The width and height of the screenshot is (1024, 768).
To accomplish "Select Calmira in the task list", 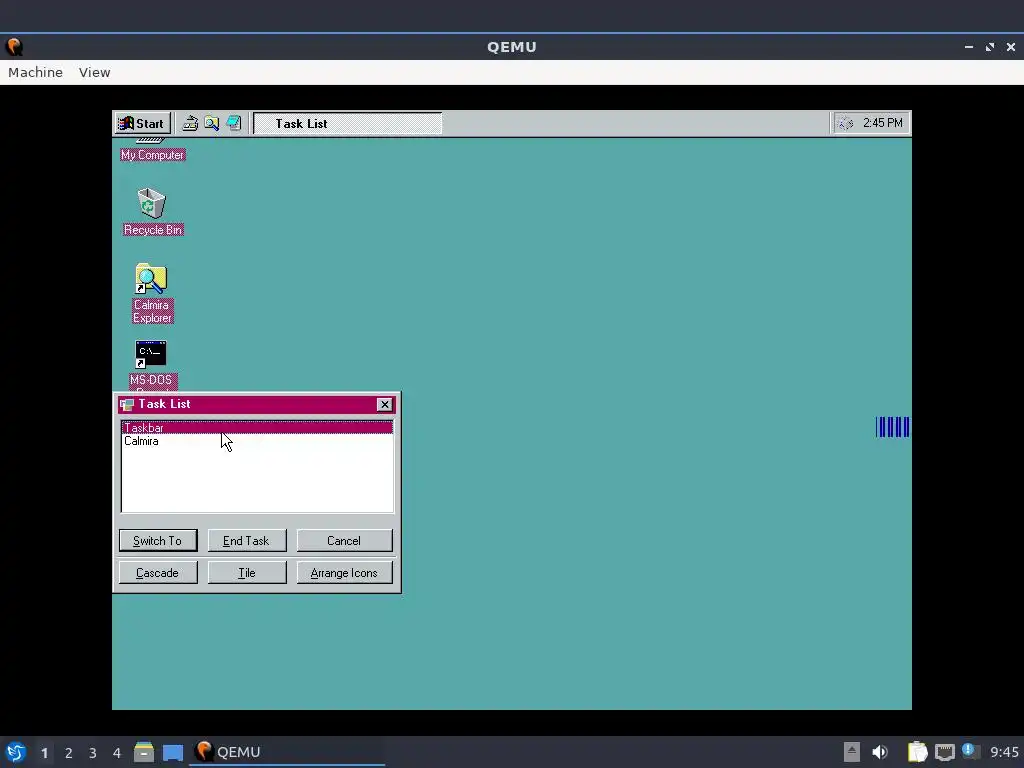I will [257, 441].
